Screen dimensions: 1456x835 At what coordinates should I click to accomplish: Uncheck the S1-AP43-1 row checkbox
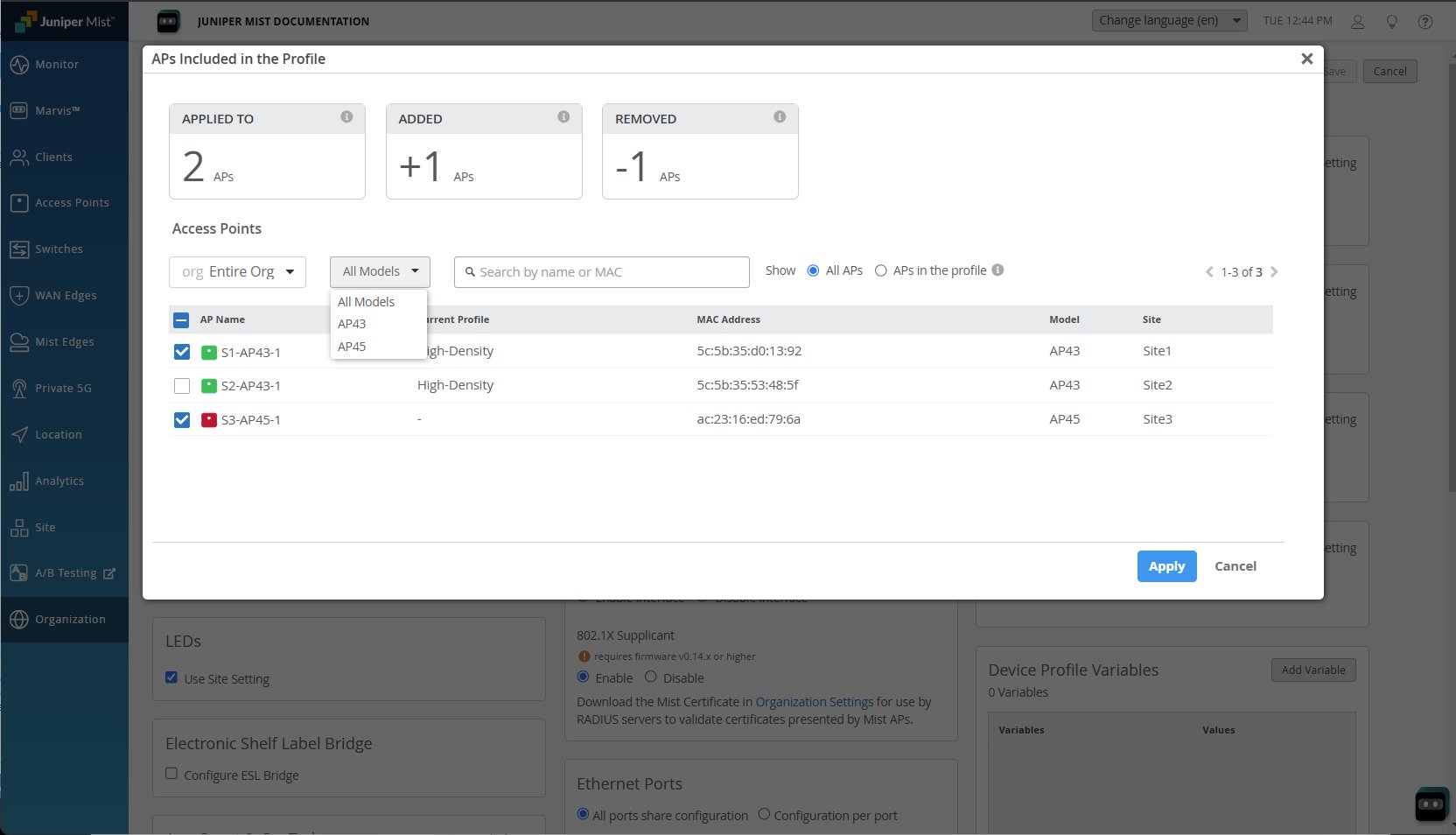(x=182, y=352)
